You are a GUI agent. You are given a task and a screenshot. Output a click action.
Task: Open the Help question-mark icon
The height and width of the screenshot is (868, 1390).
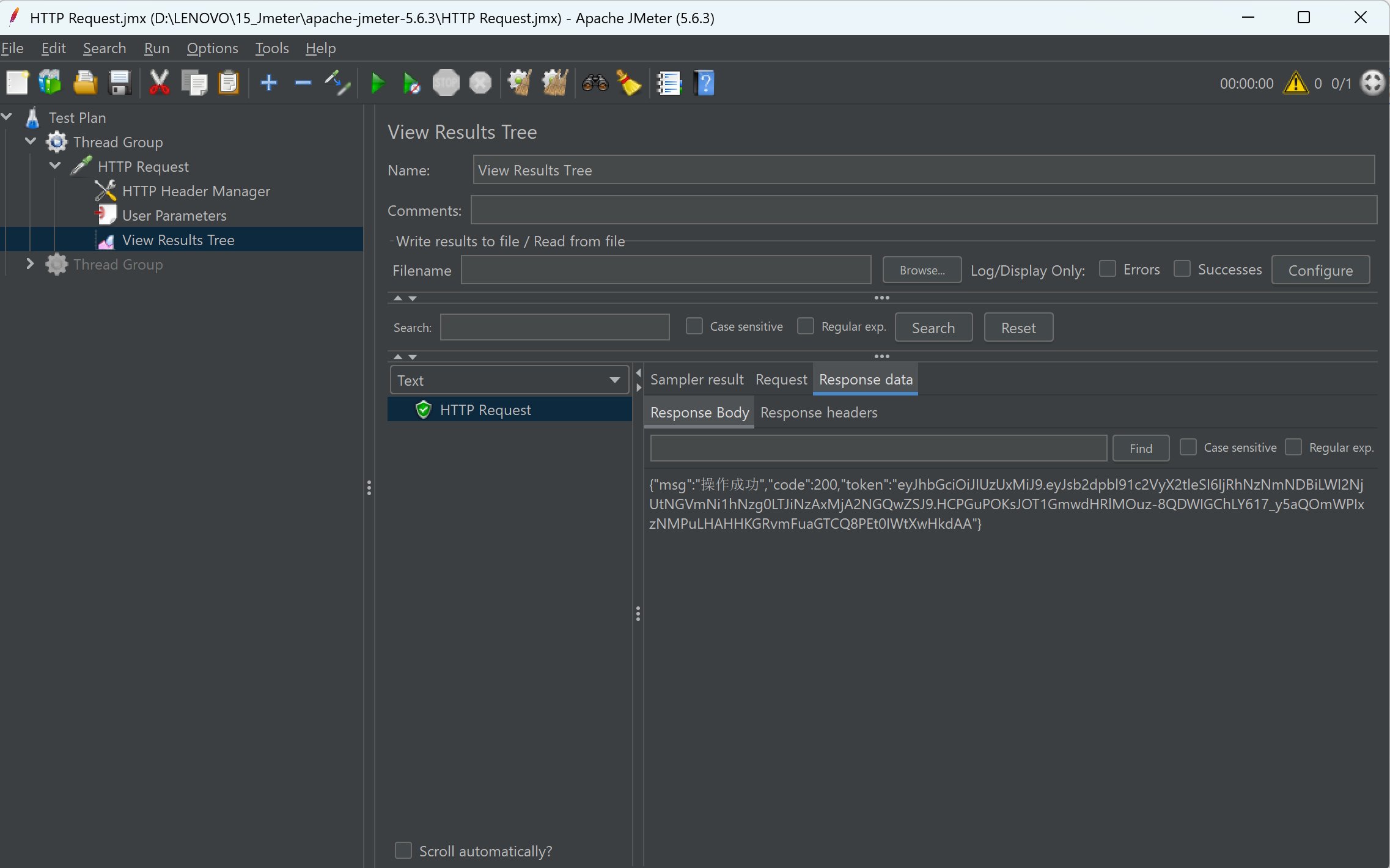click(704, 83)
